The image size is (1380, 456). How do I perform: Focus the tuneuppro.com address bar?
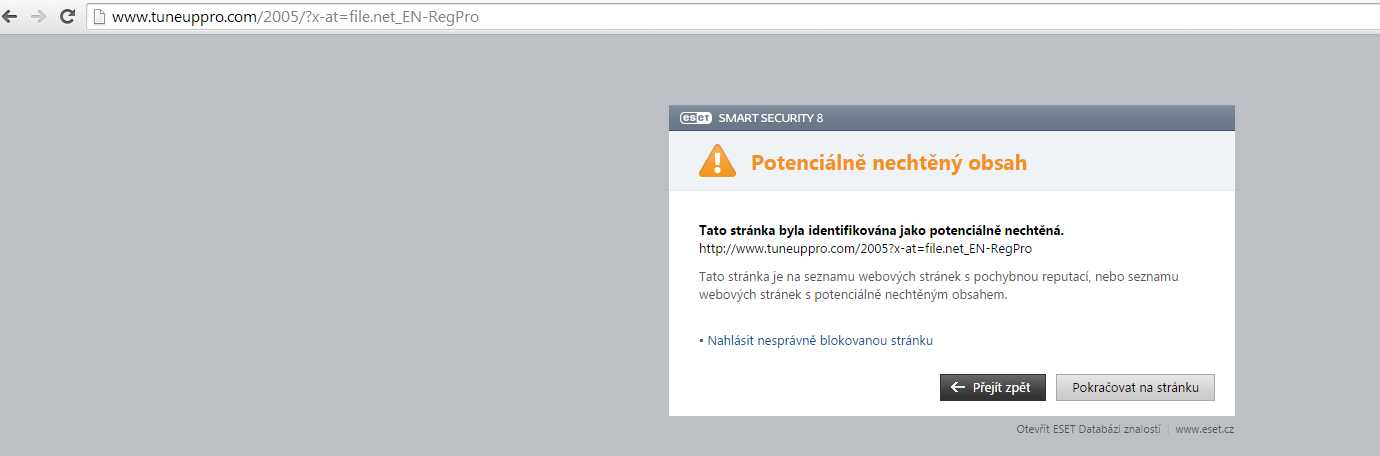pyautogui.click(x=735, y=17)
